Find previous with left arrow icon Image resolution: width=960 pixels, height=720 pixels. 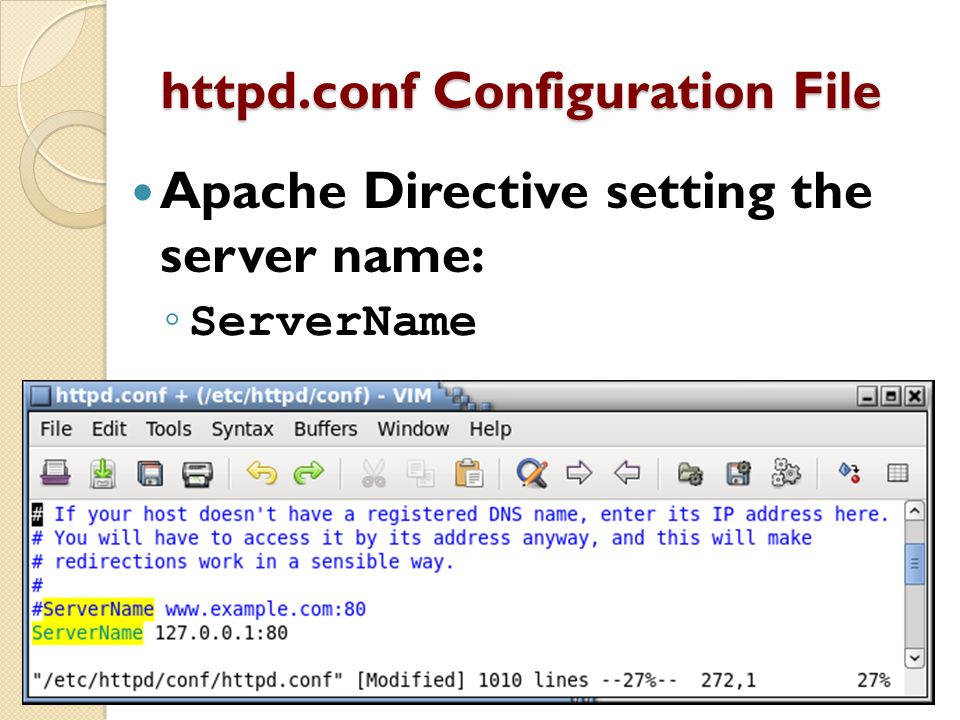pos(627,473)
